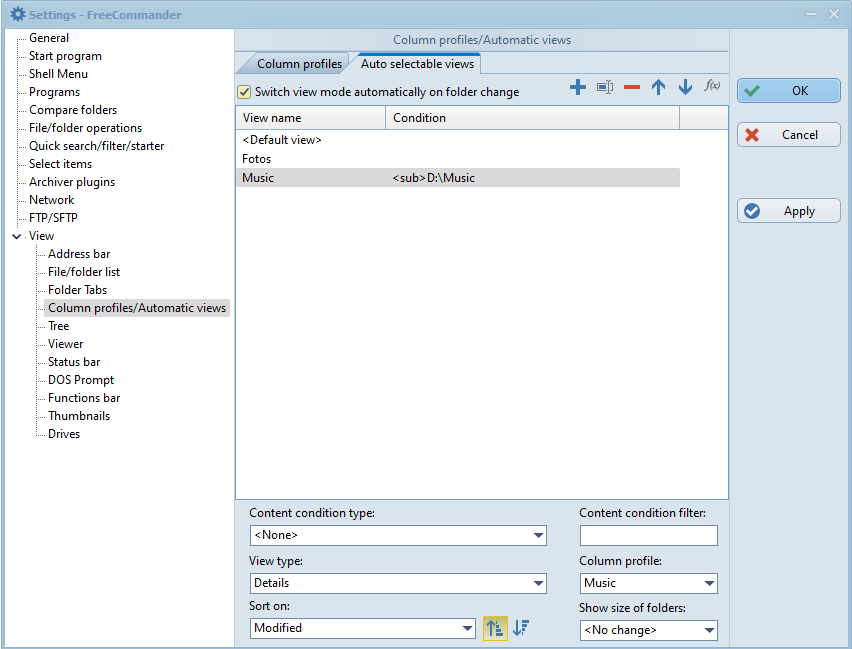Open DOS Prompt settings

click(x=81, y=380)
